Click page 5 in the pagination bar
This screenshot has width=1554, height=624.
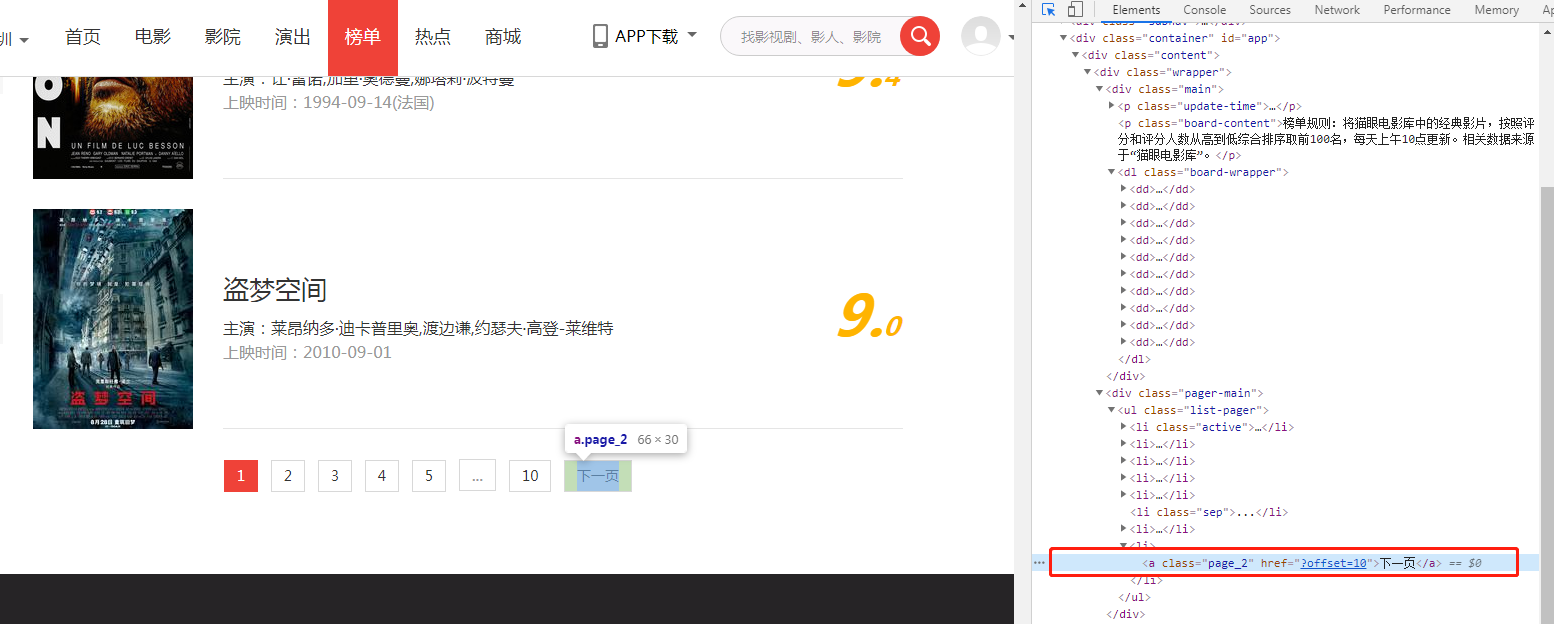pyautogui.click(x=428, y=475)
